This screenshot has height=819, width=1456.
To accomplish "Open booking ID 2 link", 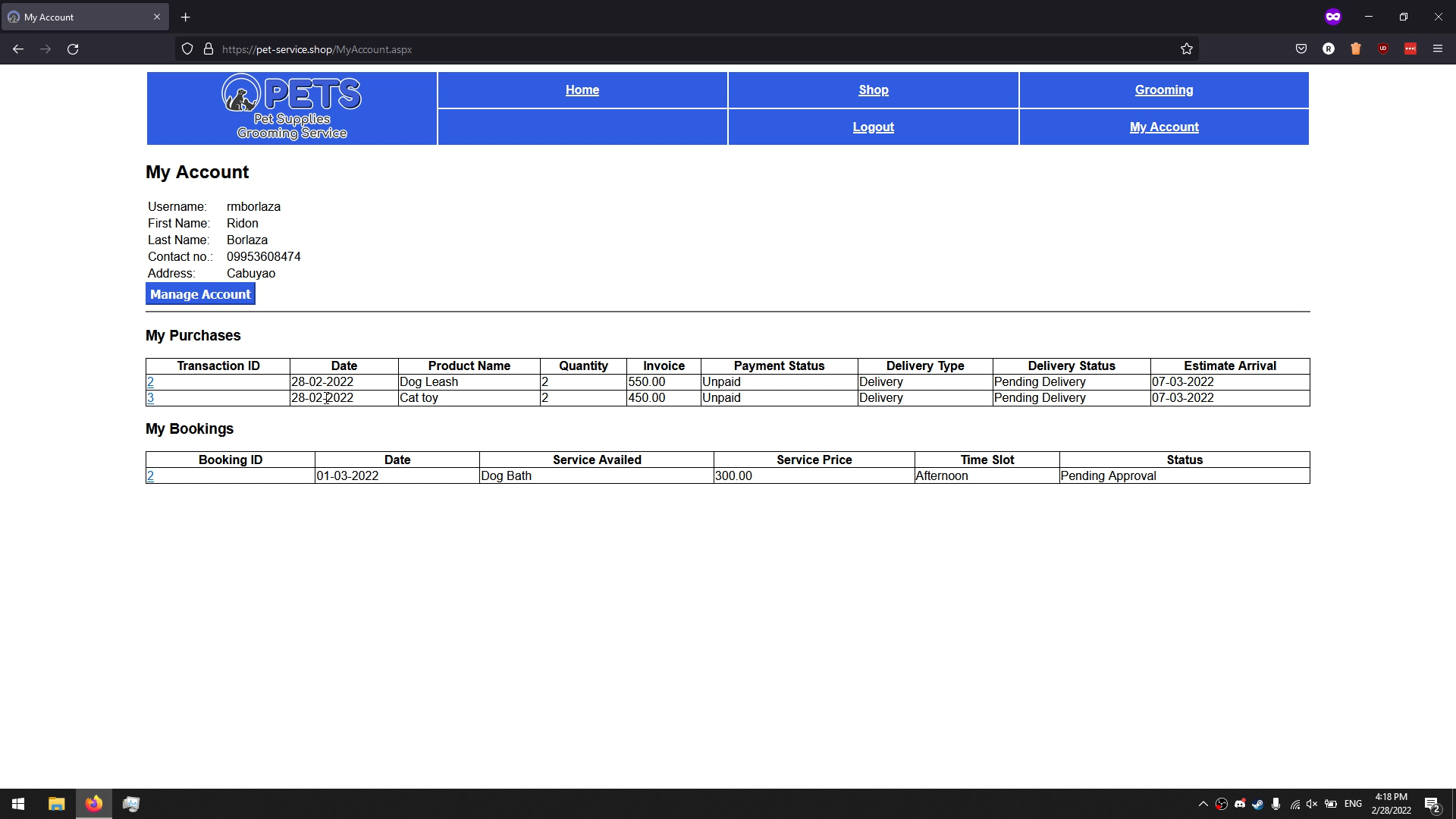I will [x=150, y=476].
